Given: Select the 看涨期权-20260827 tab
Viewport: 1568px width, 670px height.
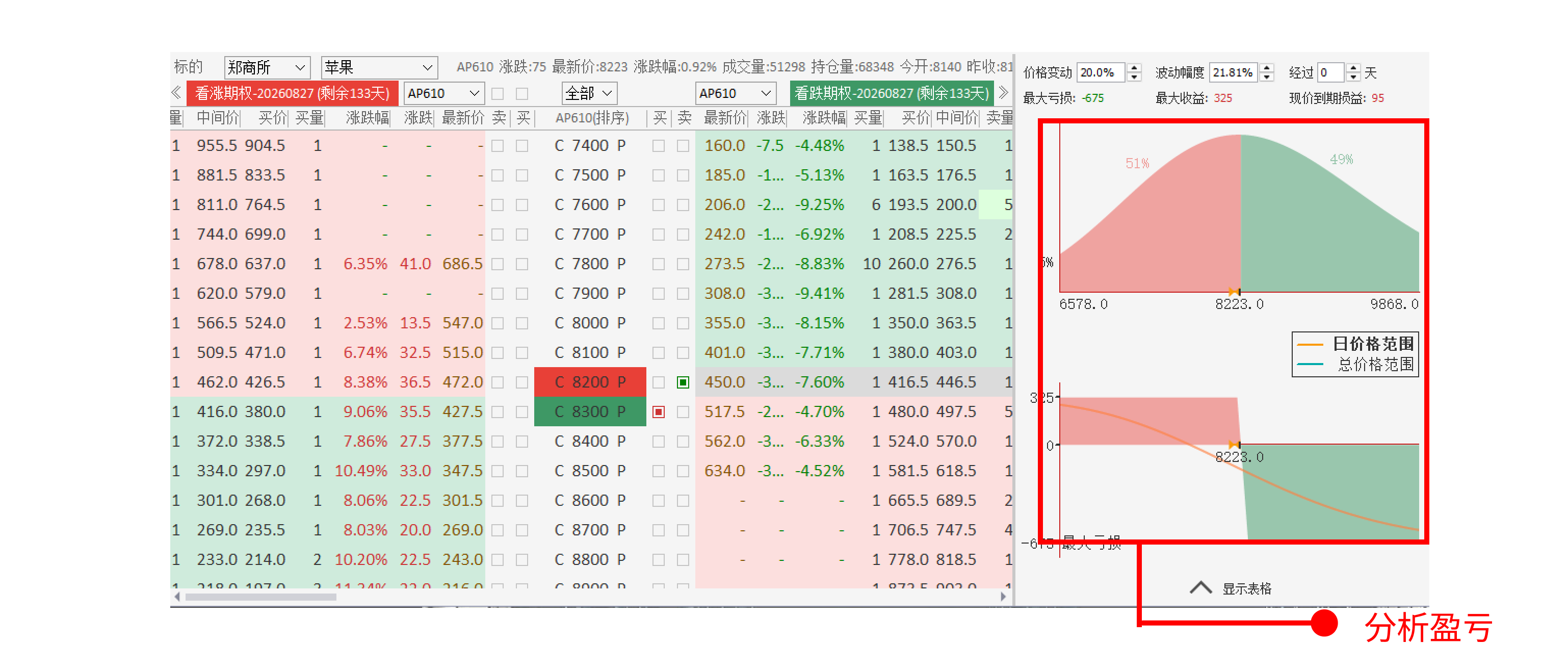Looking at the screenshot, I should pyautogui.click(x=292, y=93).
